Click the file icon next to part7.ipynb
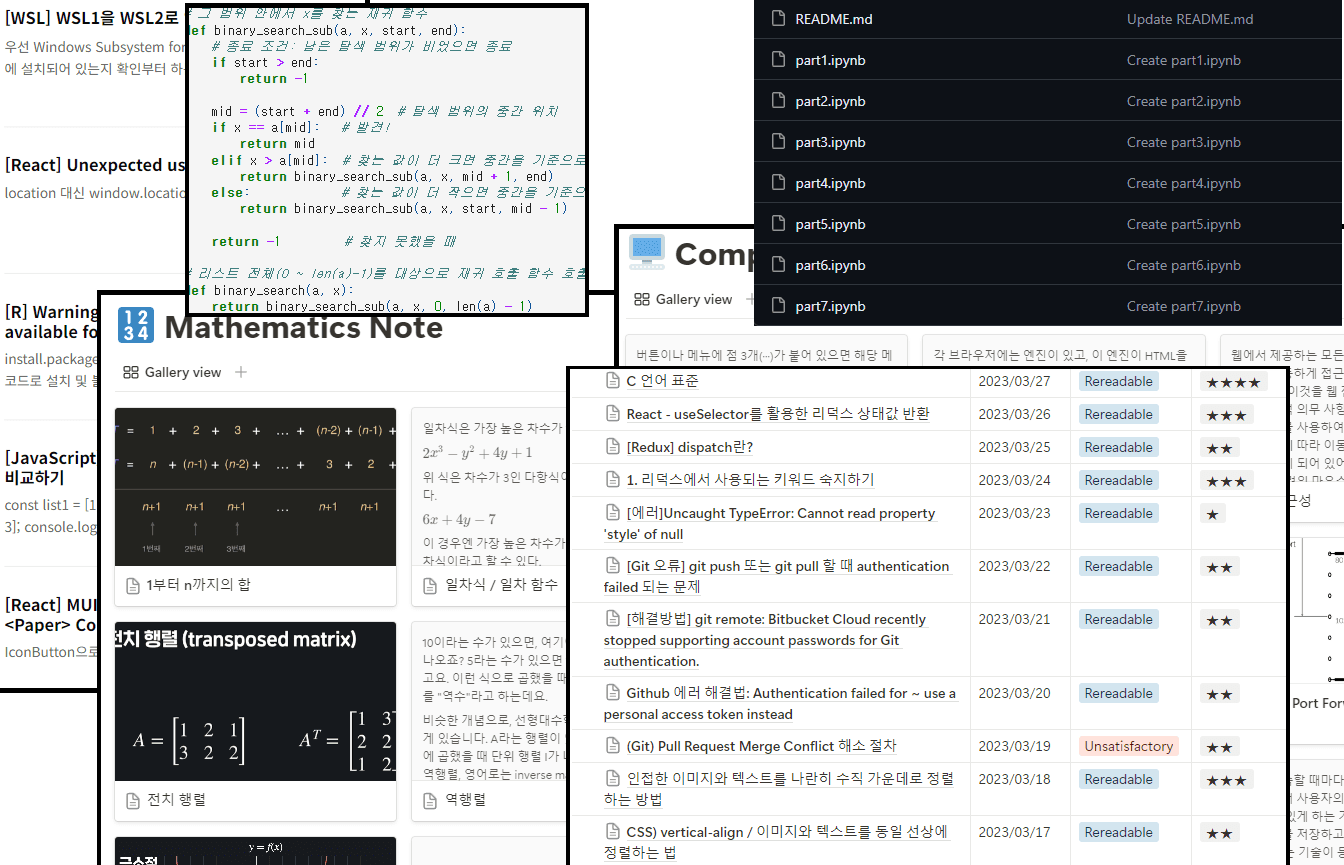This screenshot has height=865, width=1344. click(x=778, y=306)
